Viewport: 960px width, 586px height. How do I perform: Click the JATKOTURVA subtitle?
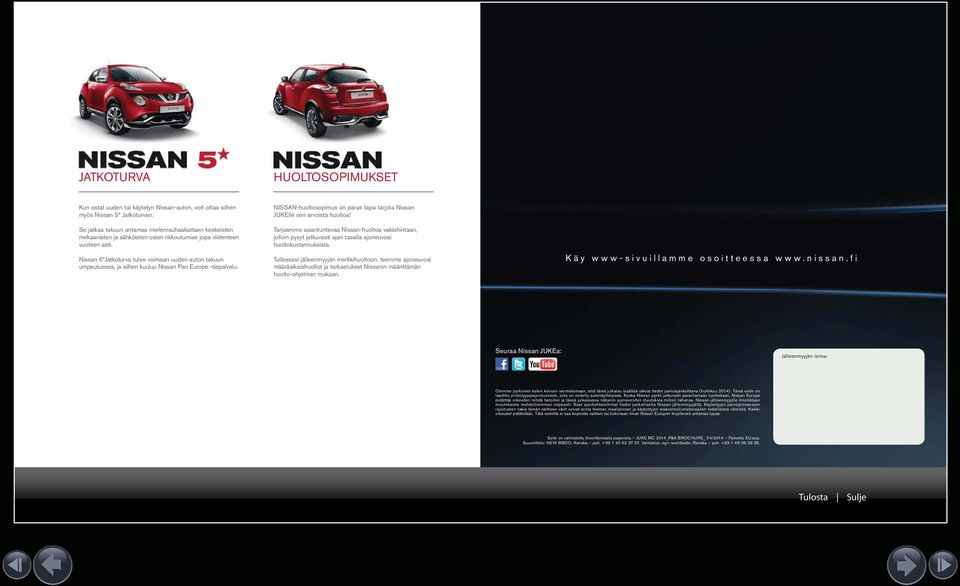coord(114,177)
